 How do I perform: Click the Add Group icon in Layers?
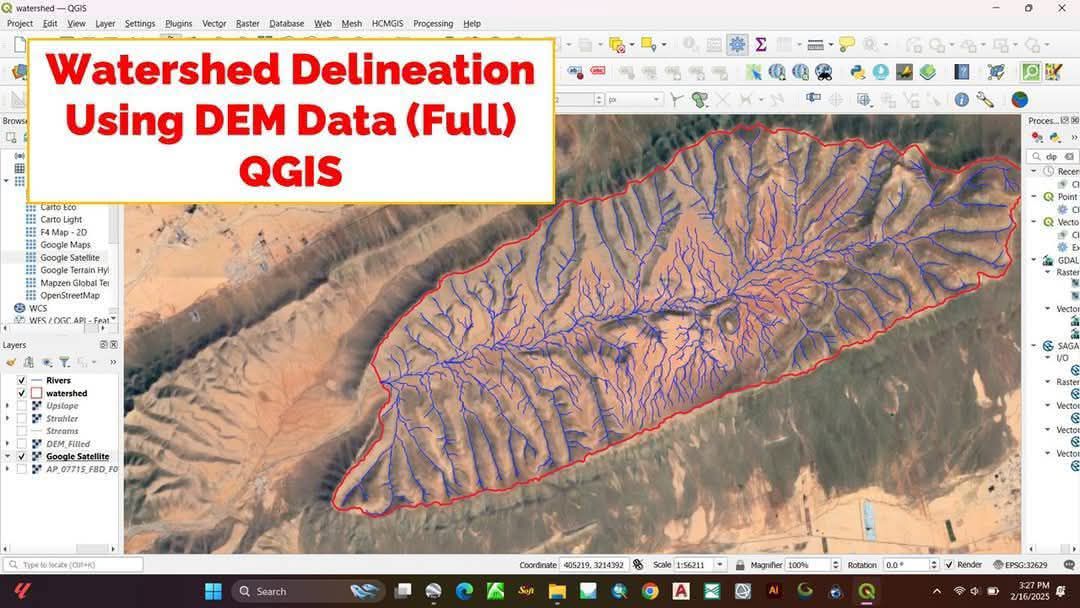[x=28, y=362]
